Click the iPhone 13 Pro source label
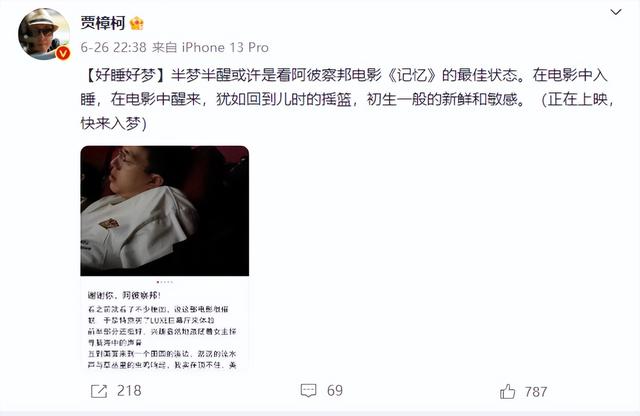Viewport: 640px width, 416px height. tap(225, 47)
